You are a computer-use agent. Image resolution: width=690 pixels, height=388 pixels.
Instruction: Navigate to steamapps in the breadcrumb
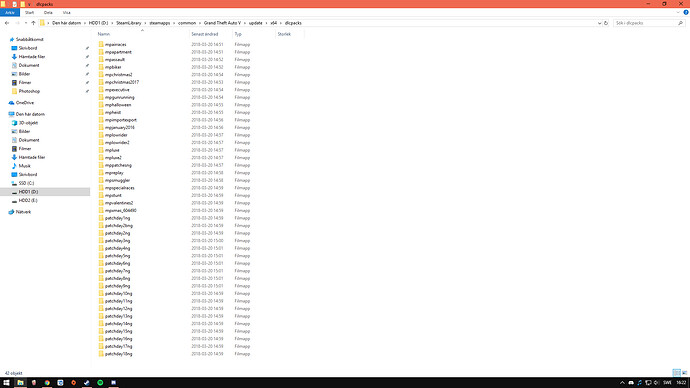159,23
